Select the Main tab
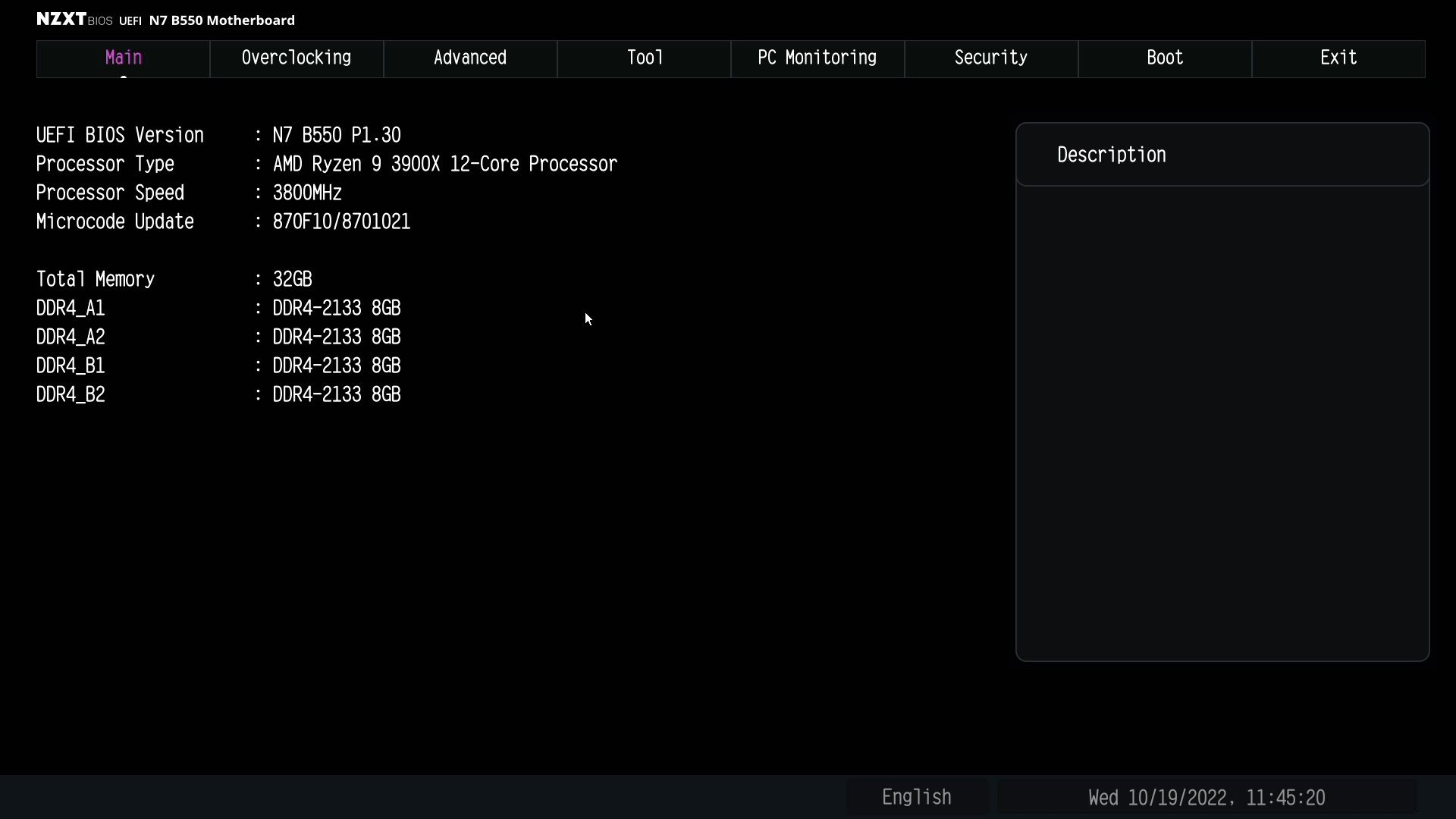This screenshot has width=1456, height=819. [123, 58]
